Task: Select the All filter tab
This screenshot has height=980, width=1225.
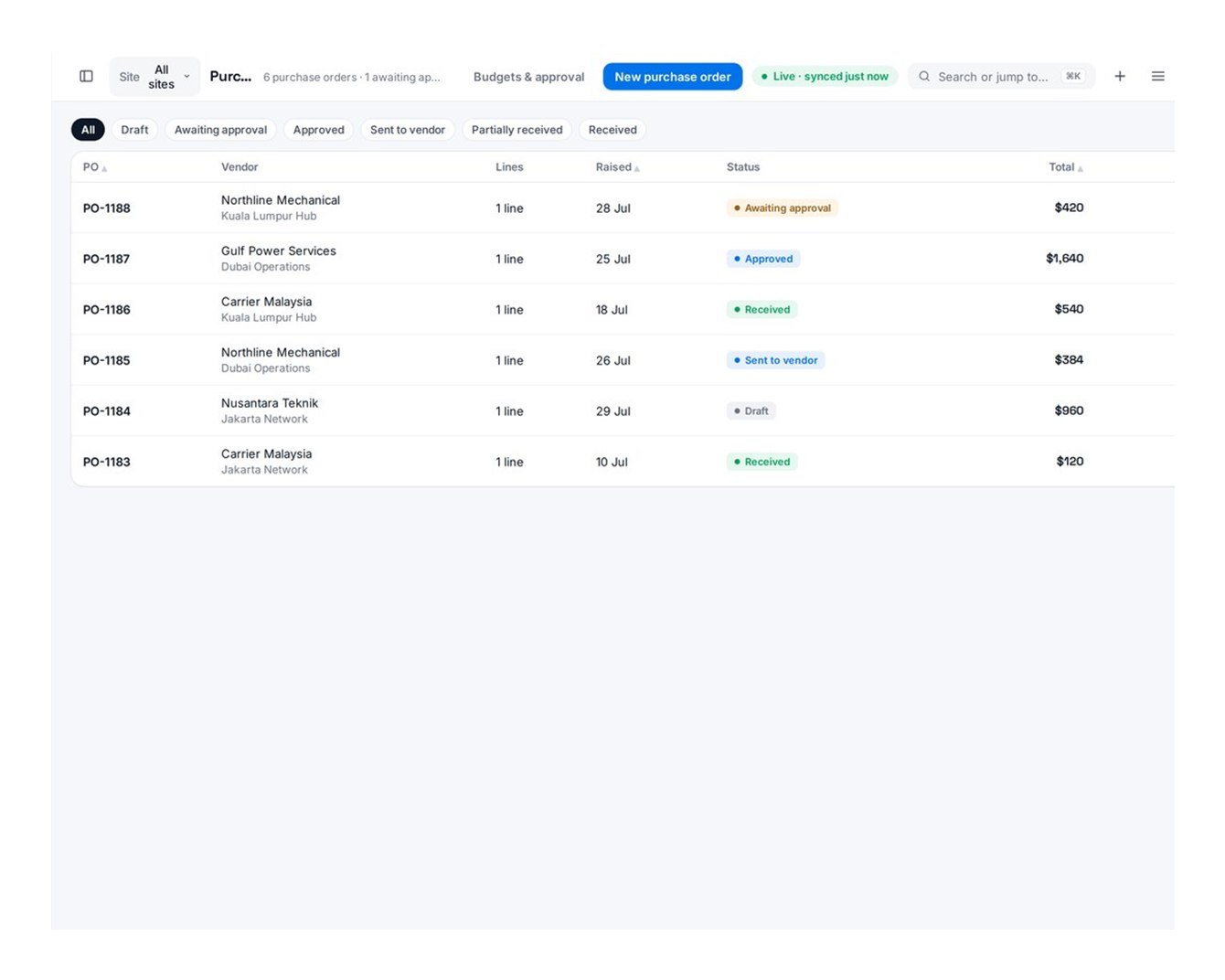Action: (88, 130)
